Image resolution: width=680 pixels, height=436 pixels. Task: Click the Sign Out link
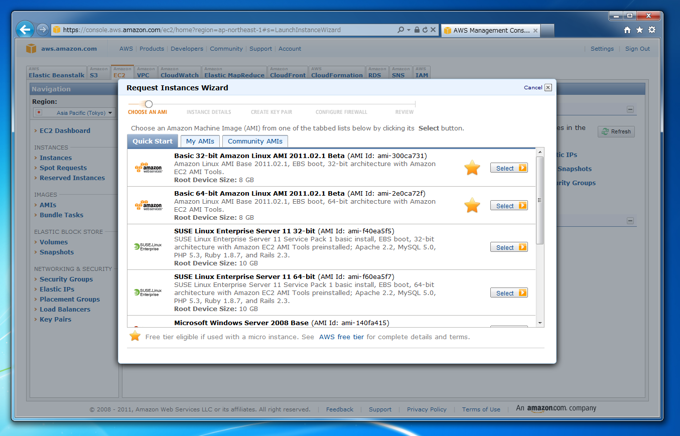tap(637, 49)
